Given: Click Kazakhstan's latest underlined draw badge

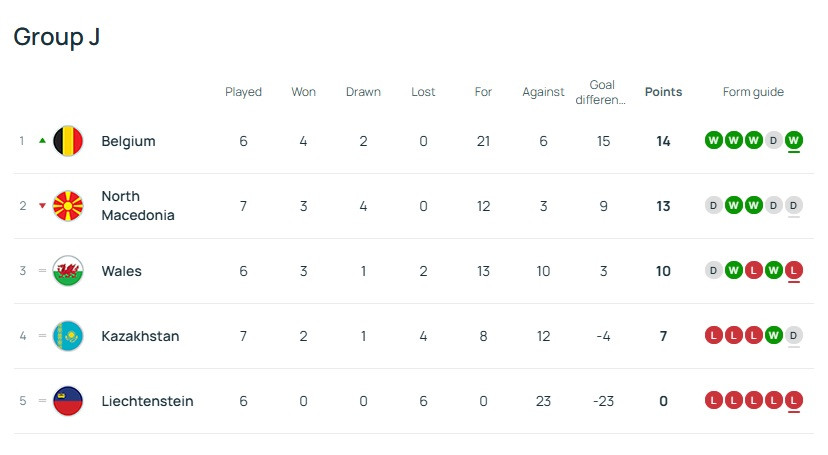Looking at the screenshot, I should pos(793,336).
